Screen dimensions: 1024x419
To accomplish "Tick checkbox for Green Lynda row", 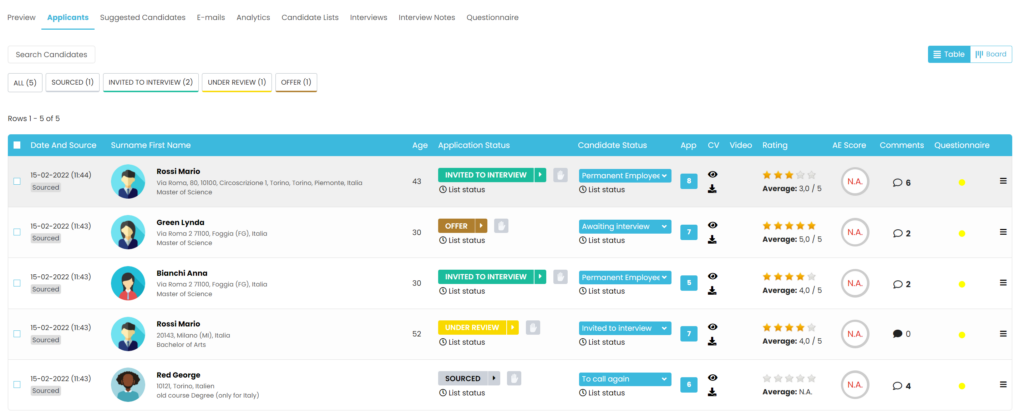I will pyautogui.click(x=17, y=232).
